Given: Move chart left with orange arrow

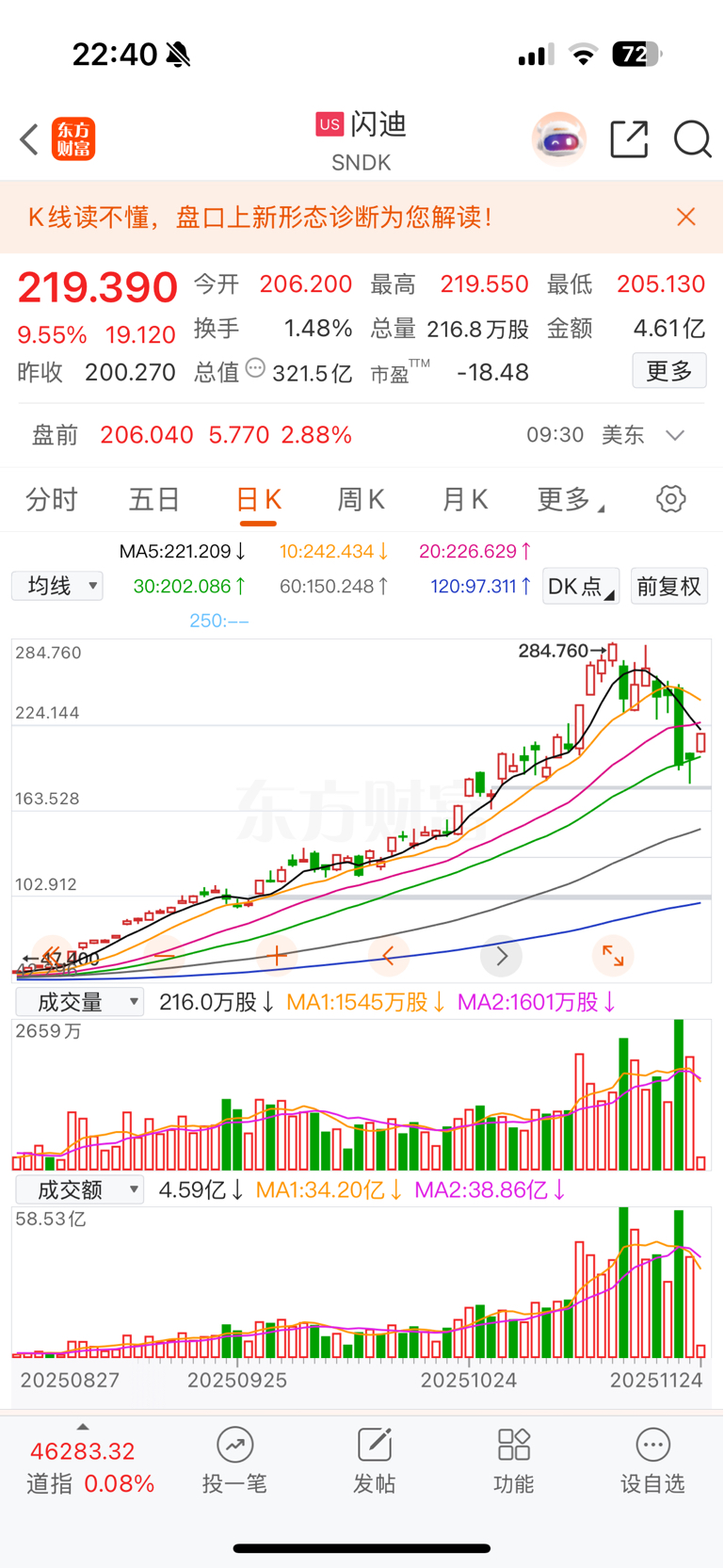Looking at the screenshot, I should (389, 956).
